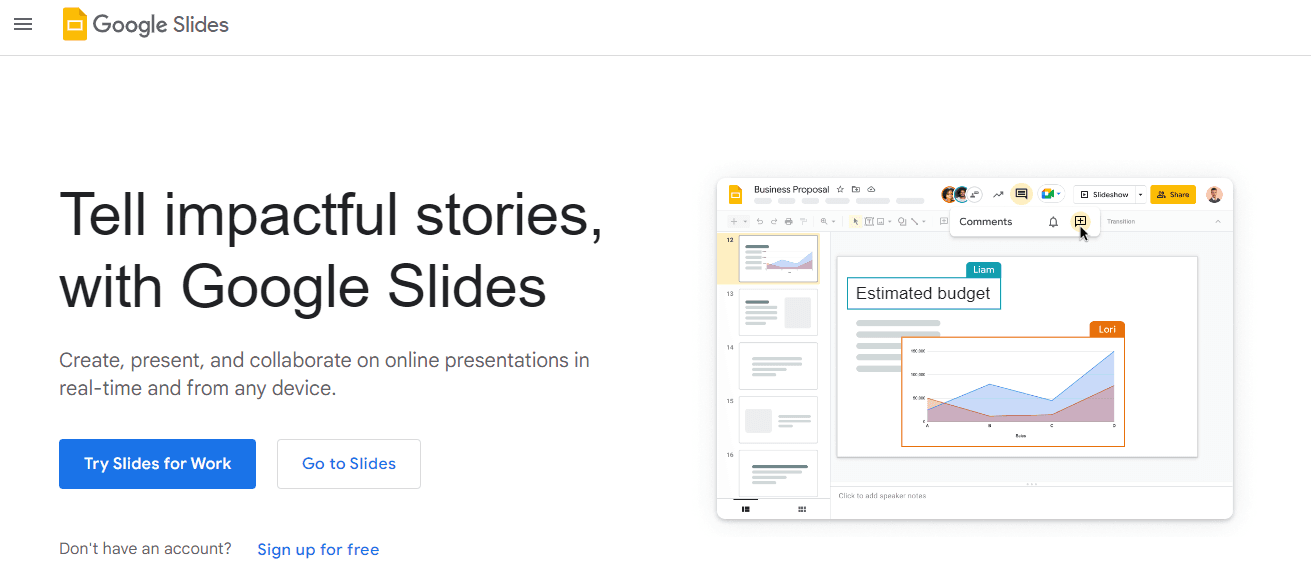Viewport: 1311px width, 581px height.
Task: Follow the Sign up for free link
Action: click(x=318, y=549)
